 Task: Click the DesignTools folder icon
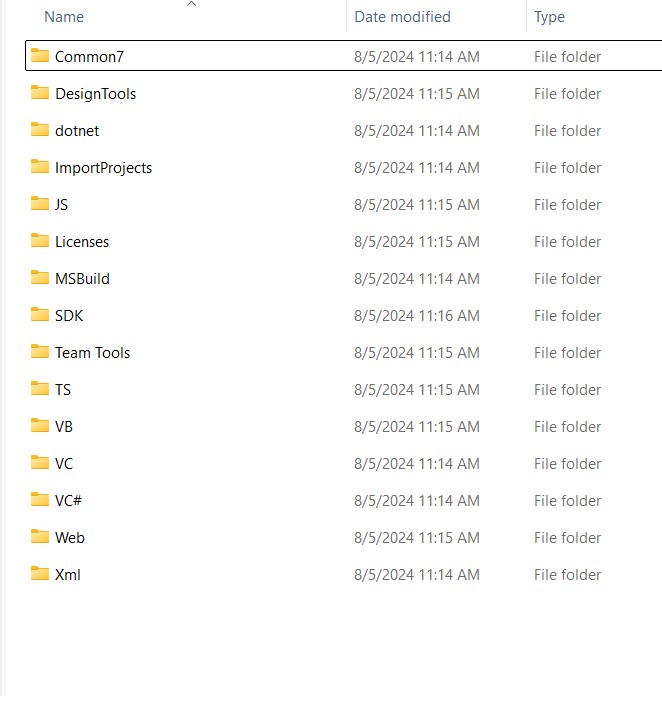click(40, 93)
